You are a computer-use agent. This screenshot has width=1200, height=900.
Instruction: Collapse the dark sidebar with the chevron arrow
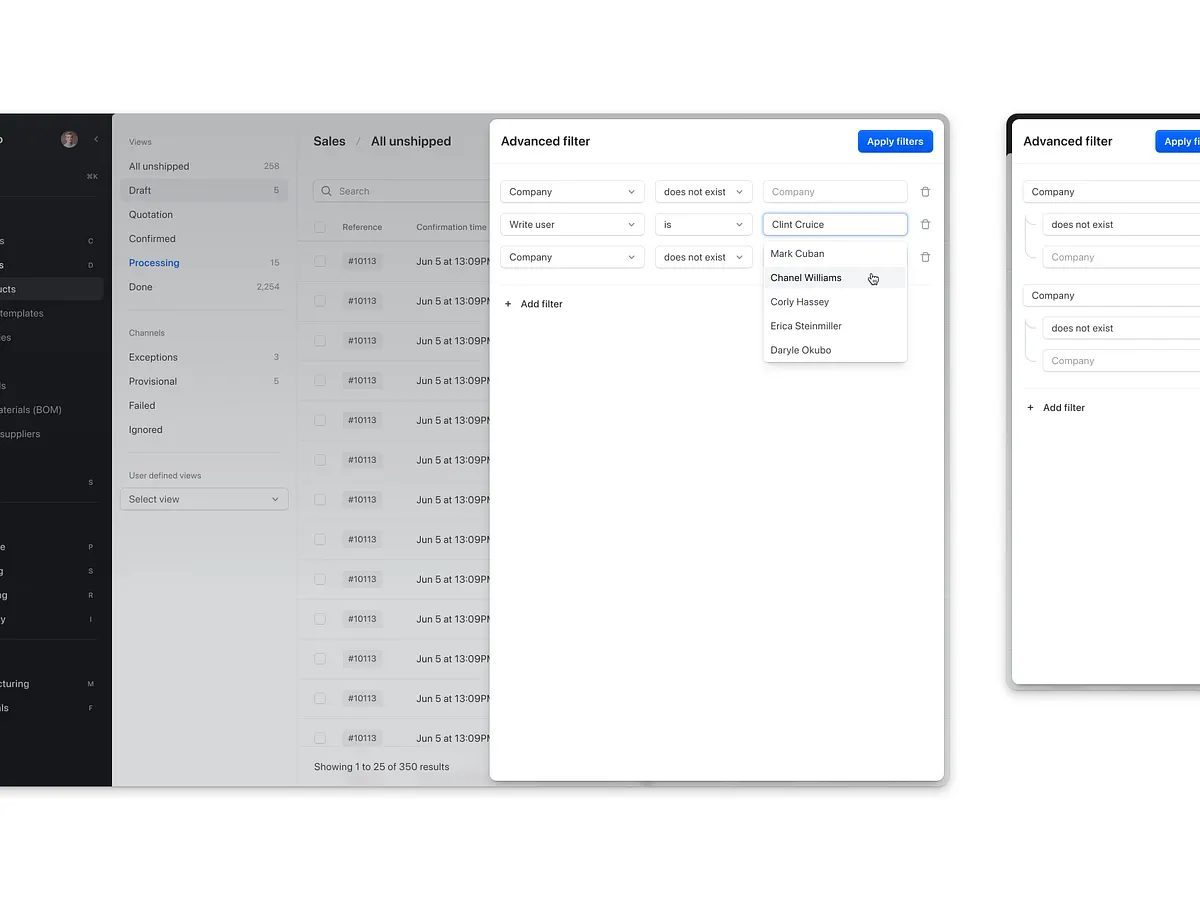pyautogui.click(x=96, y=140)
